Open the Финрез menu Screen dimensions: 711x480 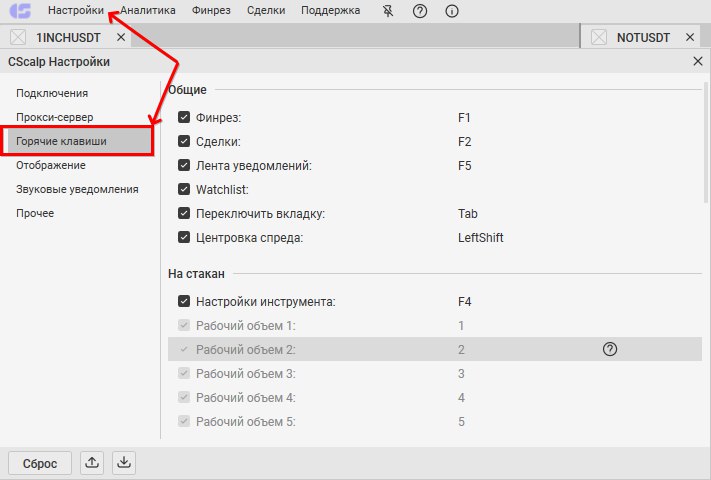pyautogui.click(x=211, y=10)
